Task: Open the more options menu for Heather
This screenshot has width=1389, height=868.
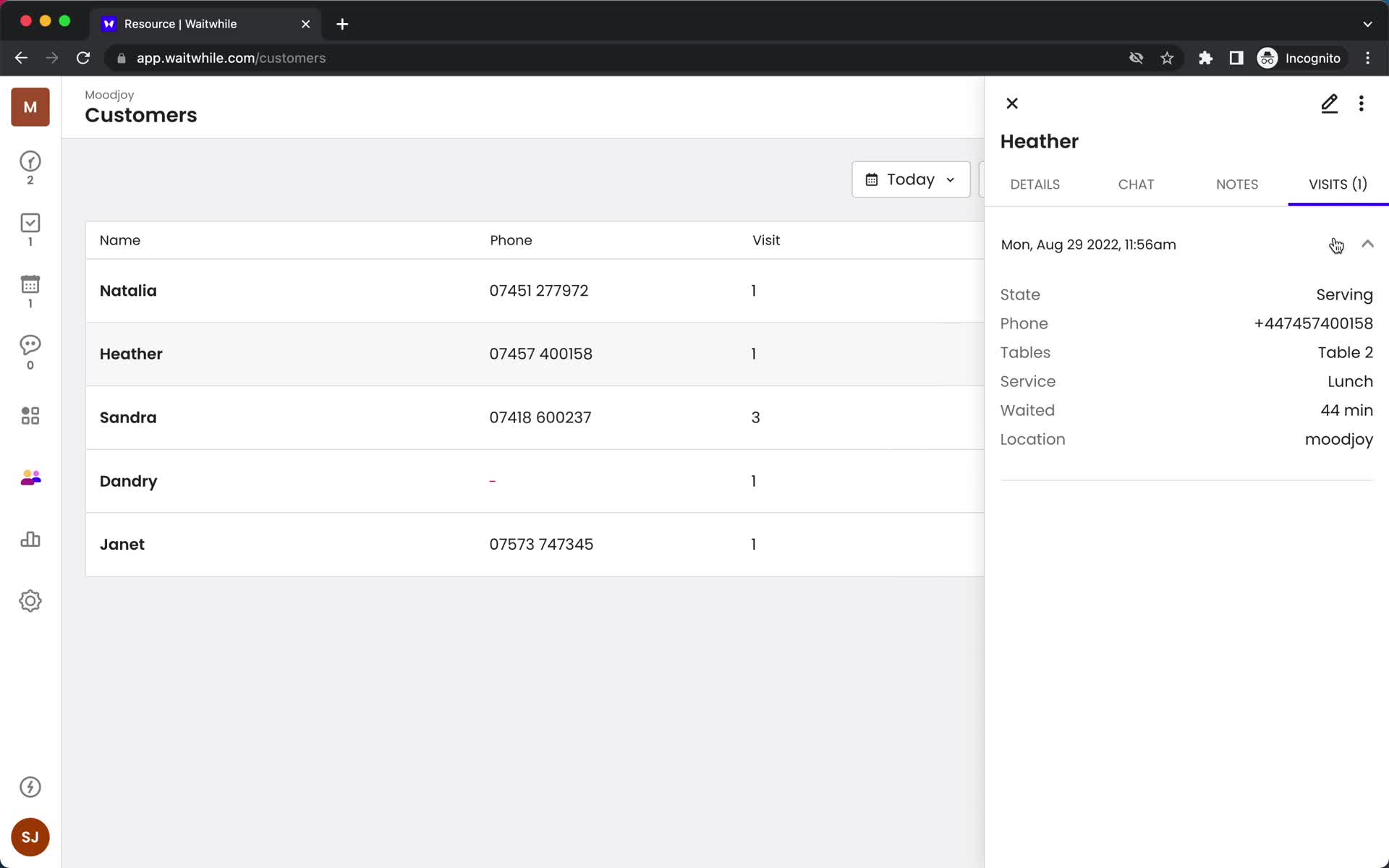Action: coord(1362,103)
